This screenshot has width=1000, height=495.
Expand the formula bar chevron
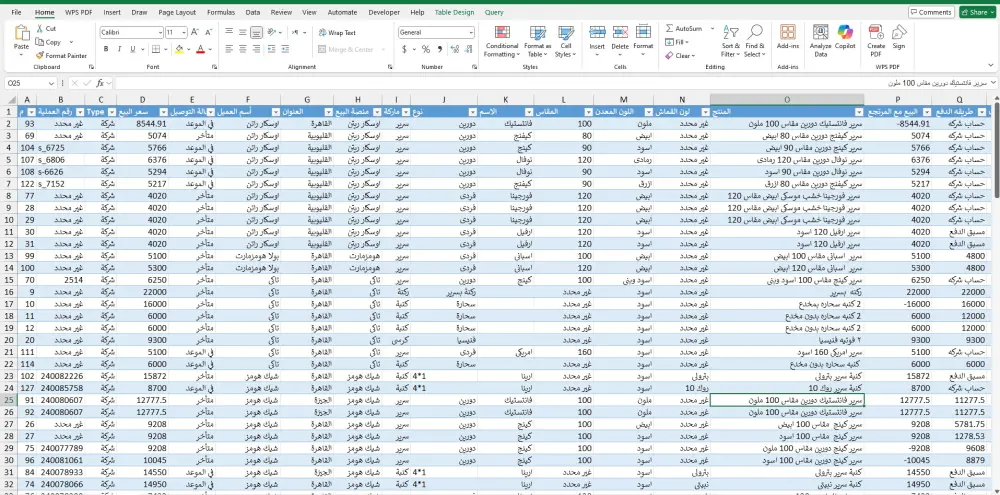click(x=994, y=83)
